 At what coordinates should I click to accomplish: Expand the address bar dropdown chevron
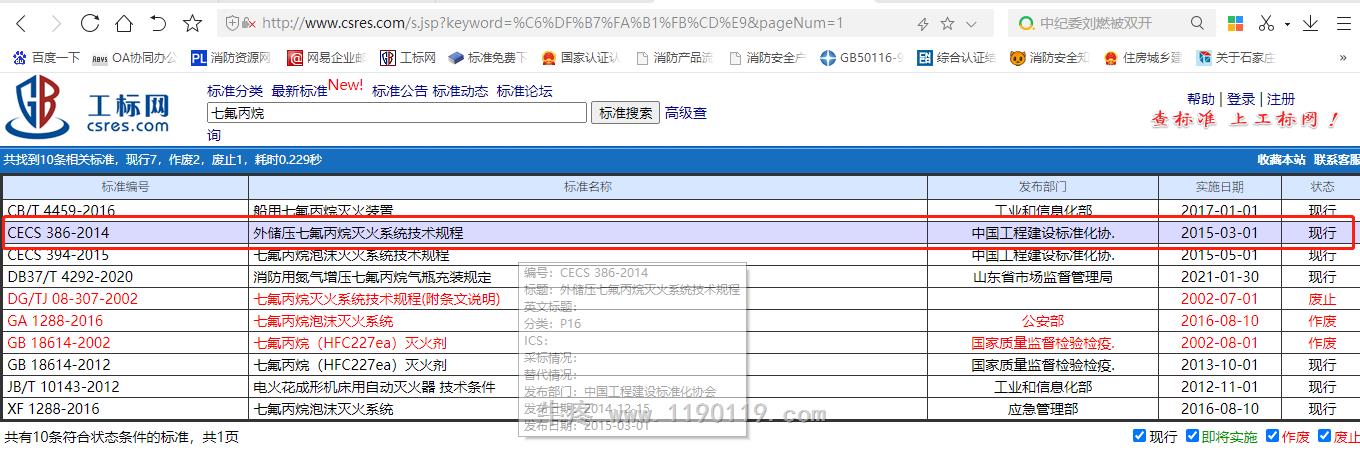point(972,23)
